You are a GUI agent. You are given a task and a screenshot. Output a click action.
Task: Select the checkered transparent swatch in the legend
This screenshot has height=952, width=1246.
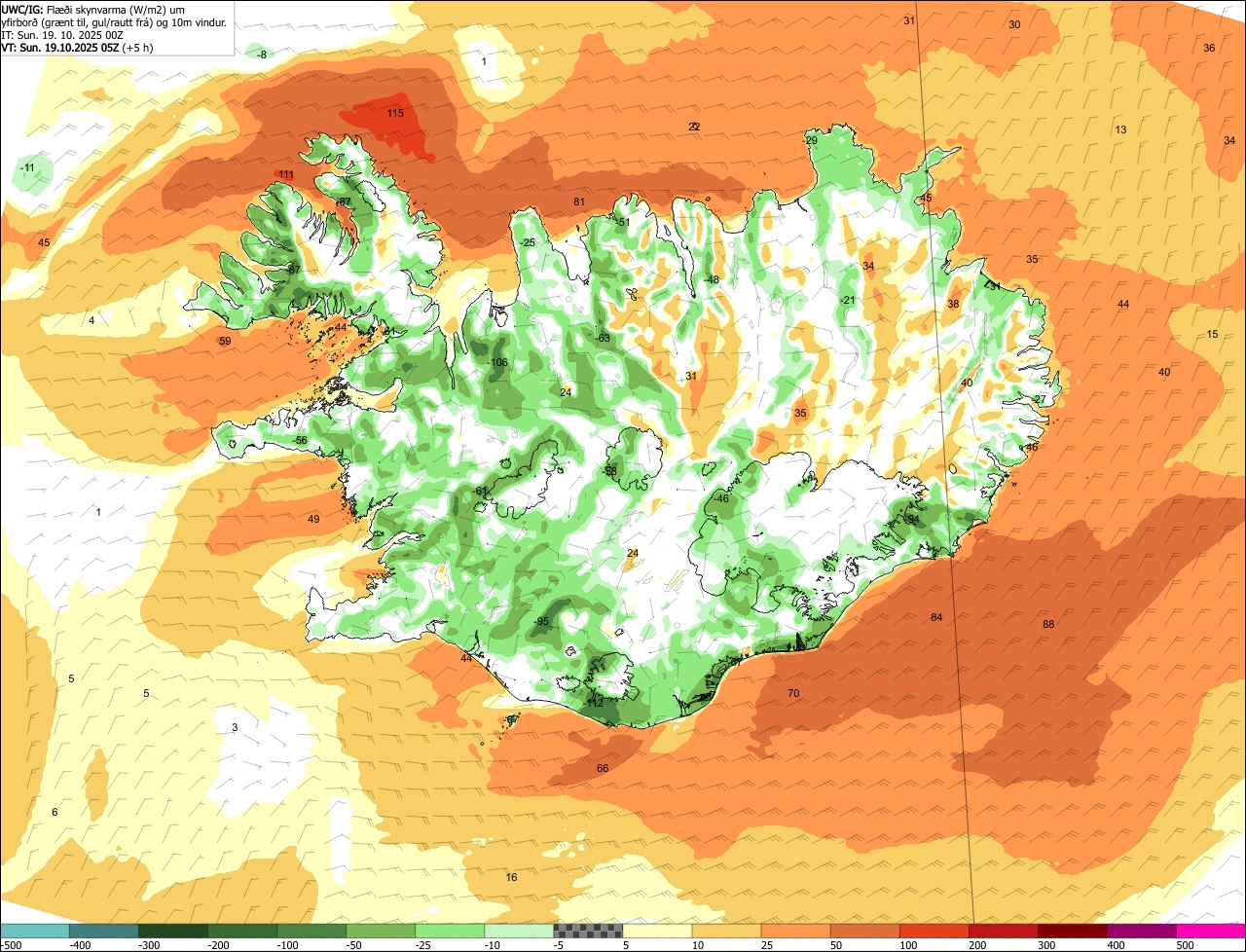588,931
